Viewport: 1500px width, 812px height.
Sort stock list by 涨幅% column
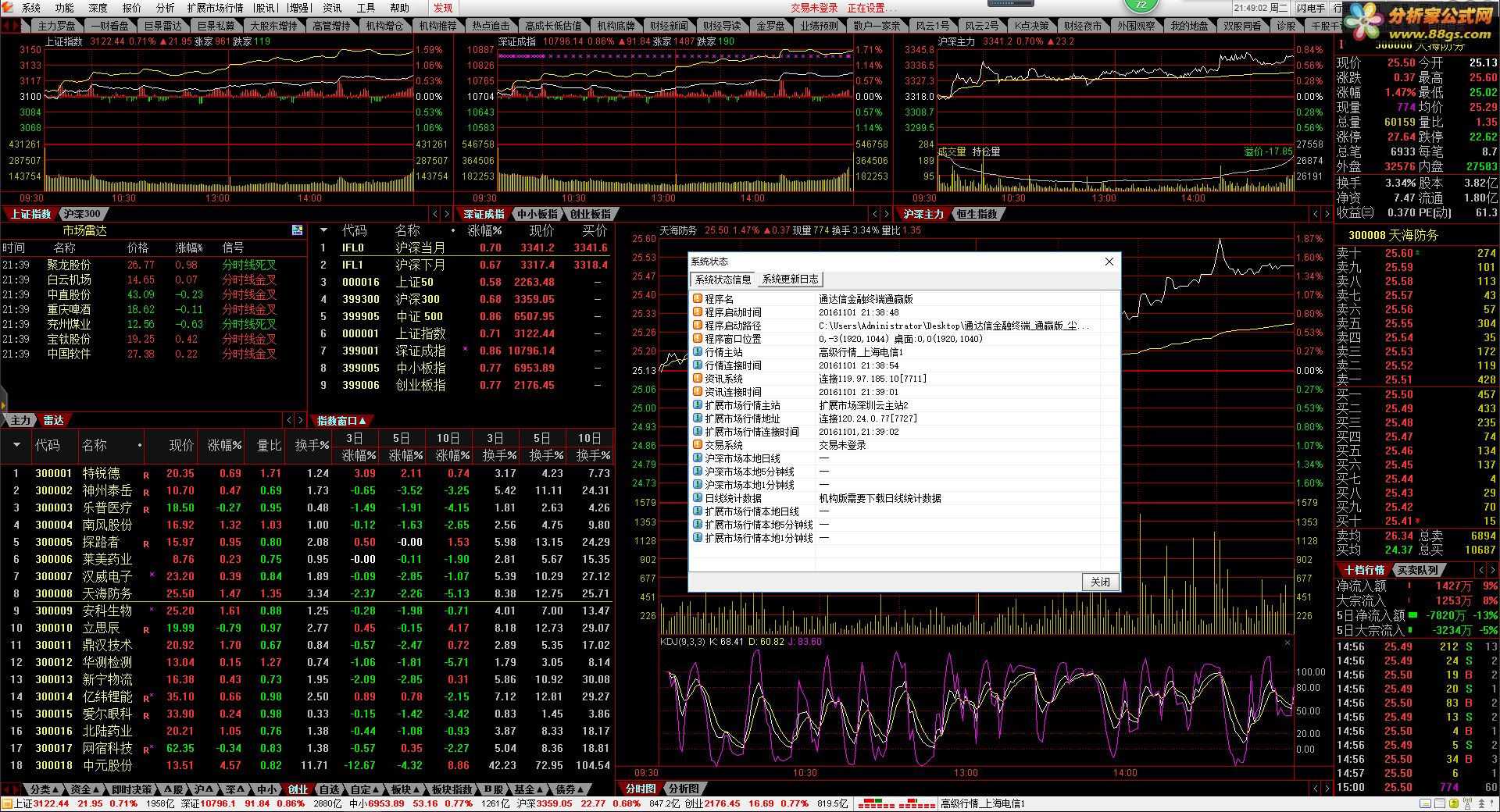tap(223, 445)
